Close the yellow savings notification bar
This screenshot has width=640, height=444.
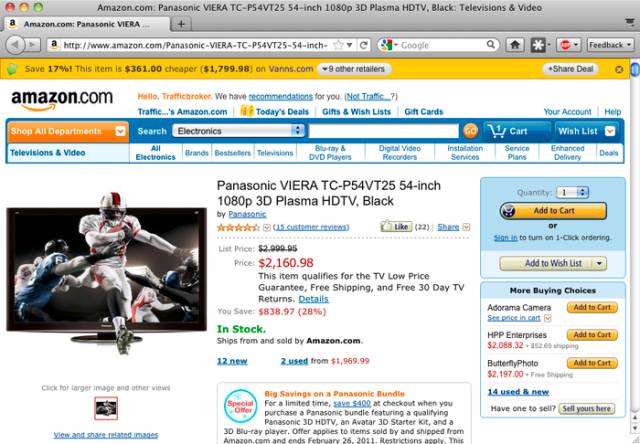point(619,69)
